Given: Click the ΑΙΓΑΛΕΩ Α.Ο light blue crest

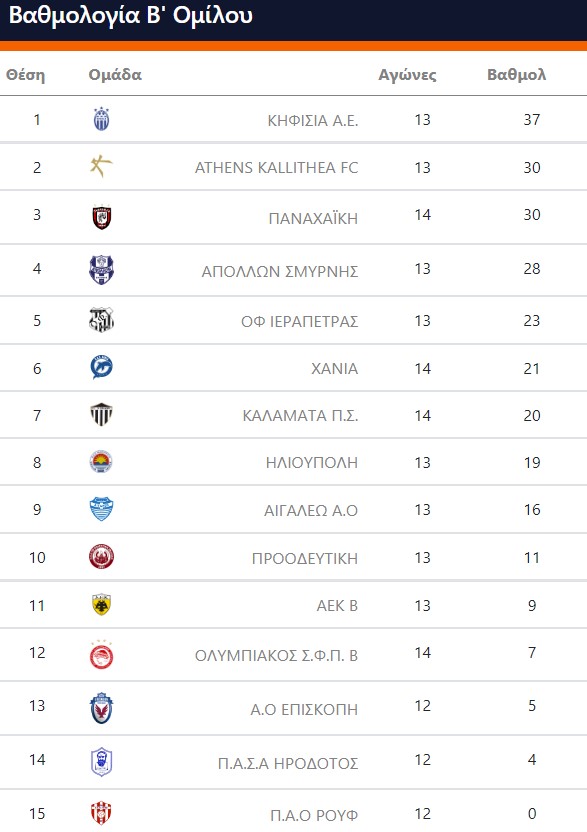Looking at the screenshot, I should (101, 509).
